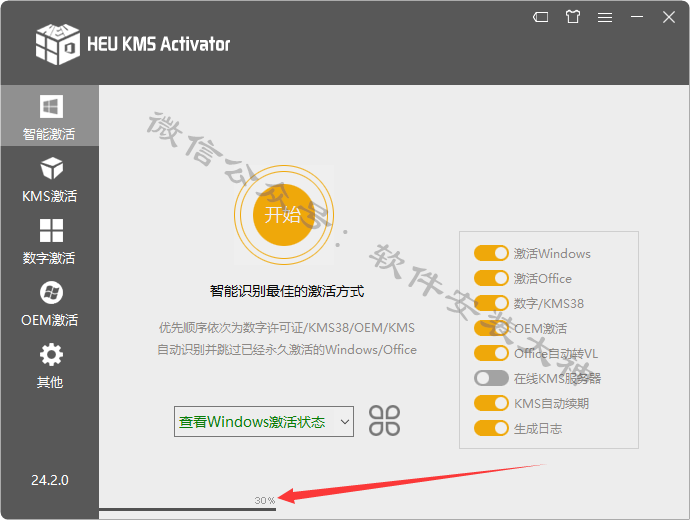This screenshot has width=690, height=520.
Task: Enable the 在线KMS服务器 switch
Action: (491, 378)
